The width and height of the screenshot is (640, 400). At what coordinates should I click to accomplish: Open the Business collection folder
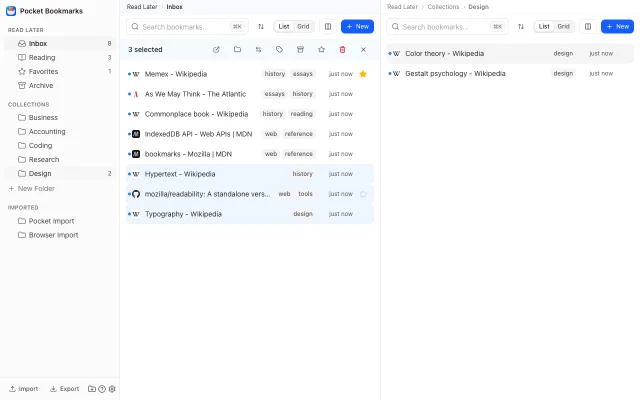(x=60, y=118)
